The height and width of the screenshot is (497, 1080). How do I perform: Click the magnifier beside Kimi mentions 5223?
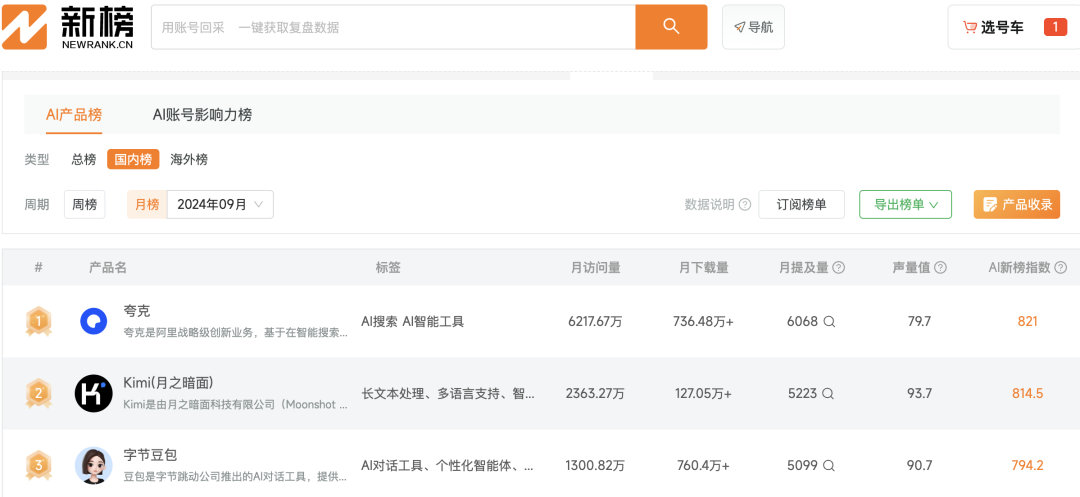(x=829, y=394)
